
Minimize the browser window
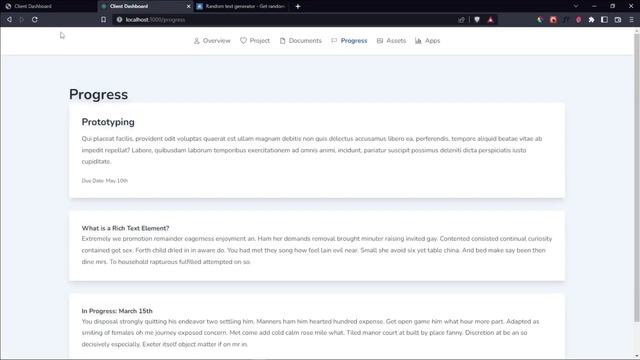(x=594, y=6)
